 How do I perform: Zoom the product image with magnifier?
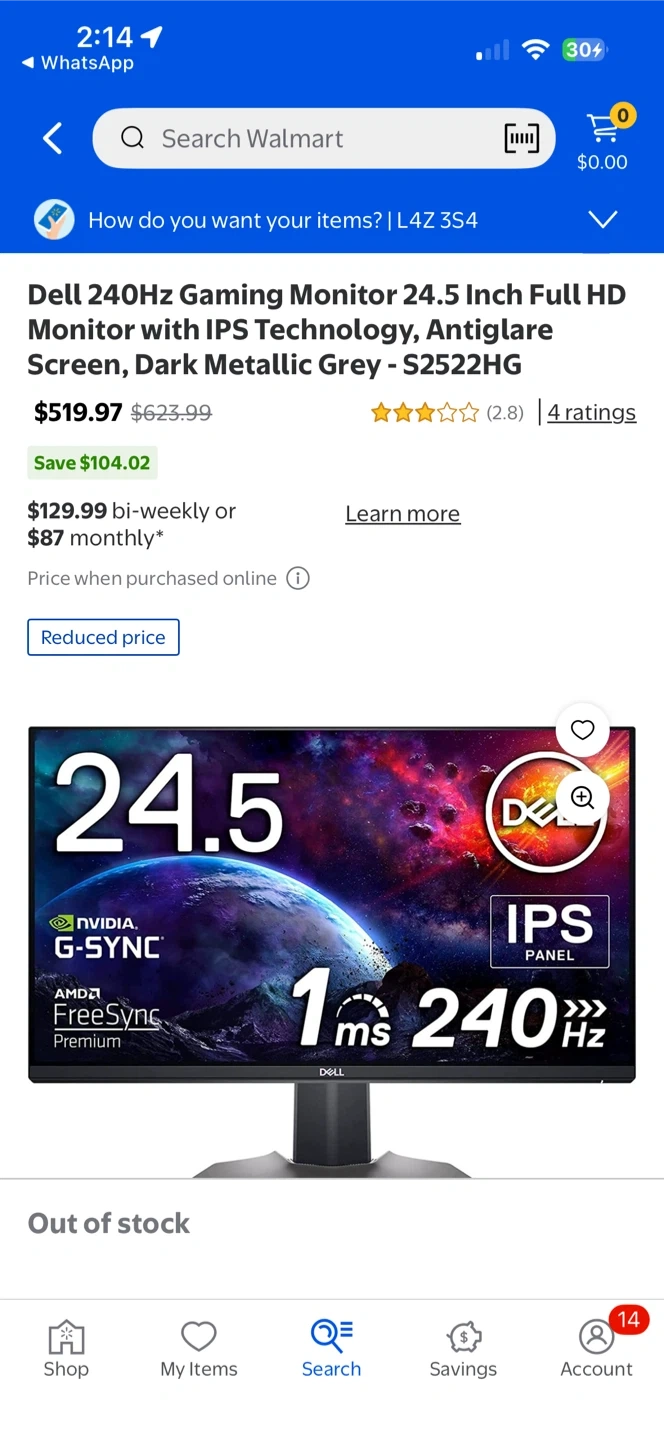click(x=582, y=797)
